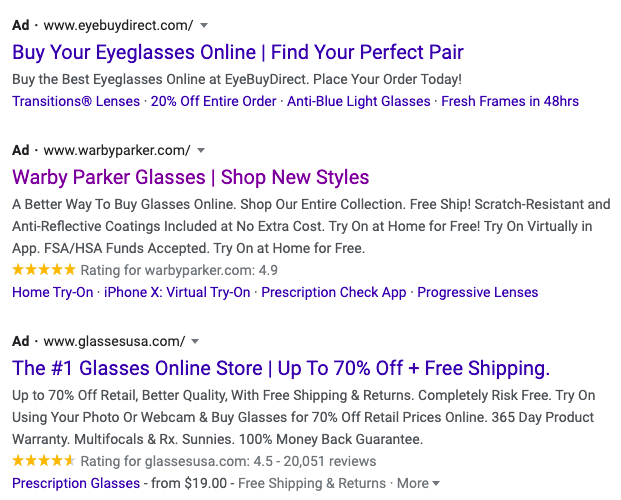621x500 pixels.
Task: Follow the Transitions® Lenses sitelink
Action: point(76,101)
